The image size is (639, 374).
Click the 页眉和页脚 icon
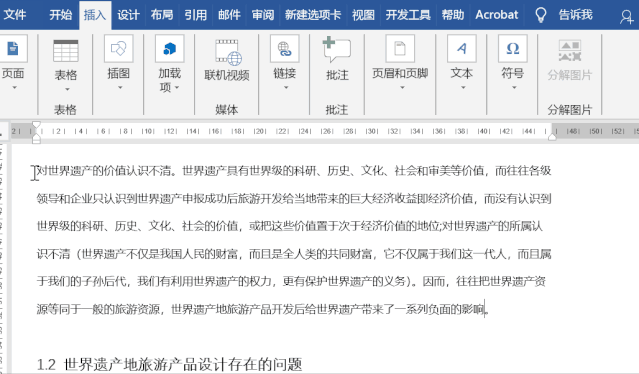(x=400, y=48)
